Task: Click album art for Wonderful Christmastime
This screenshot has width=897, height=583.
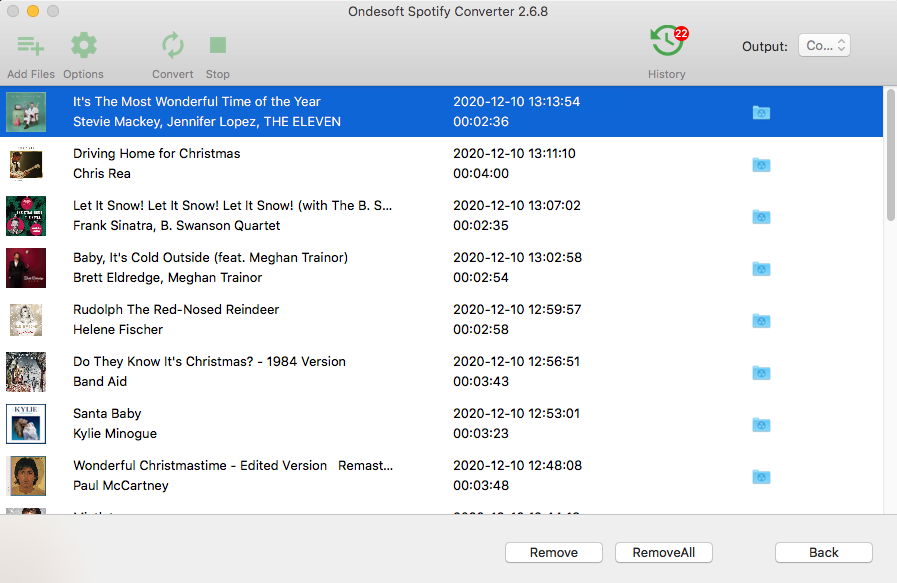Action: tap(26, 476)
